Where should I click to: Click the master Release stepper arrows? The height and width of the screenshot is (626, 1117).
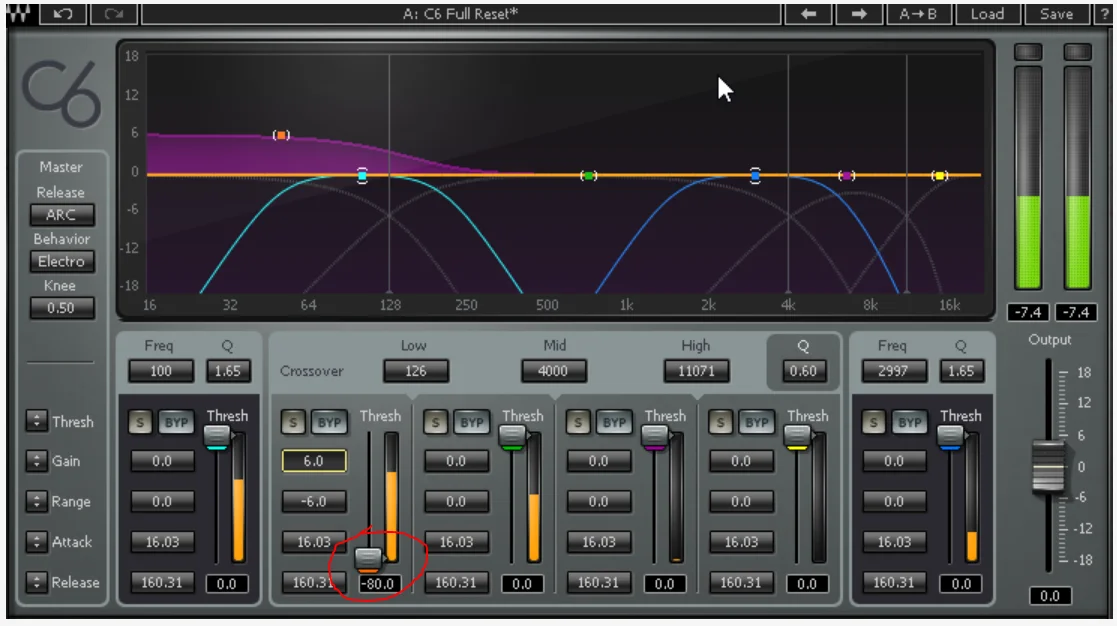pyautogui.click(x=36, y=582)
